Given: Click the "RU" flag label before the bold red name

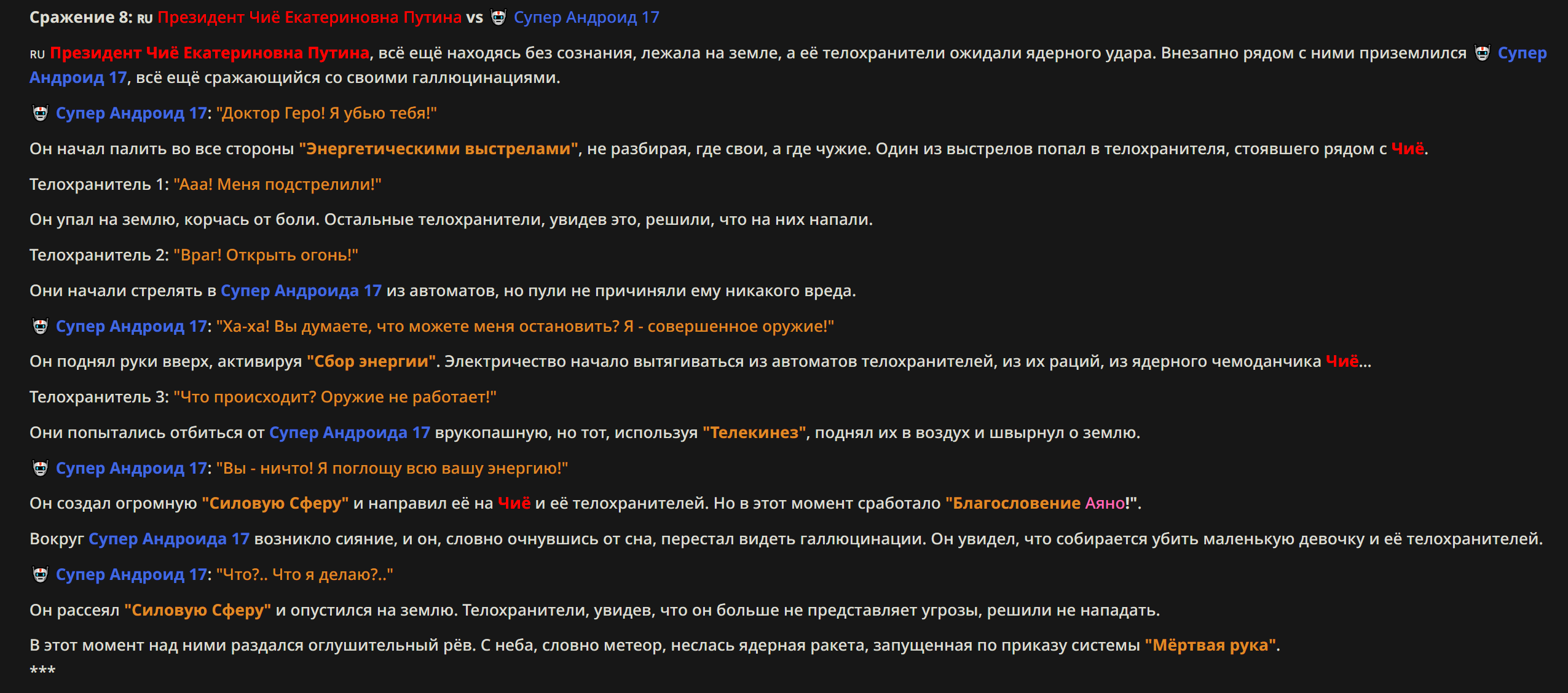Looking at the screenshot, I should tap(37, 54).
